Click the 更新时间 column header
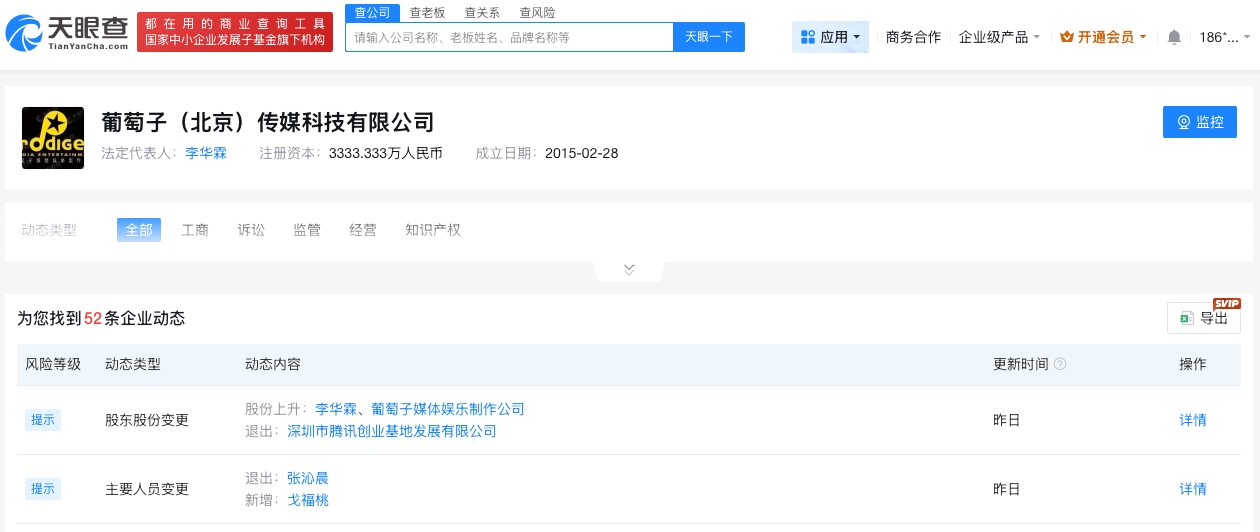This screenshot has height=532, width=1260. [1021, 364]
